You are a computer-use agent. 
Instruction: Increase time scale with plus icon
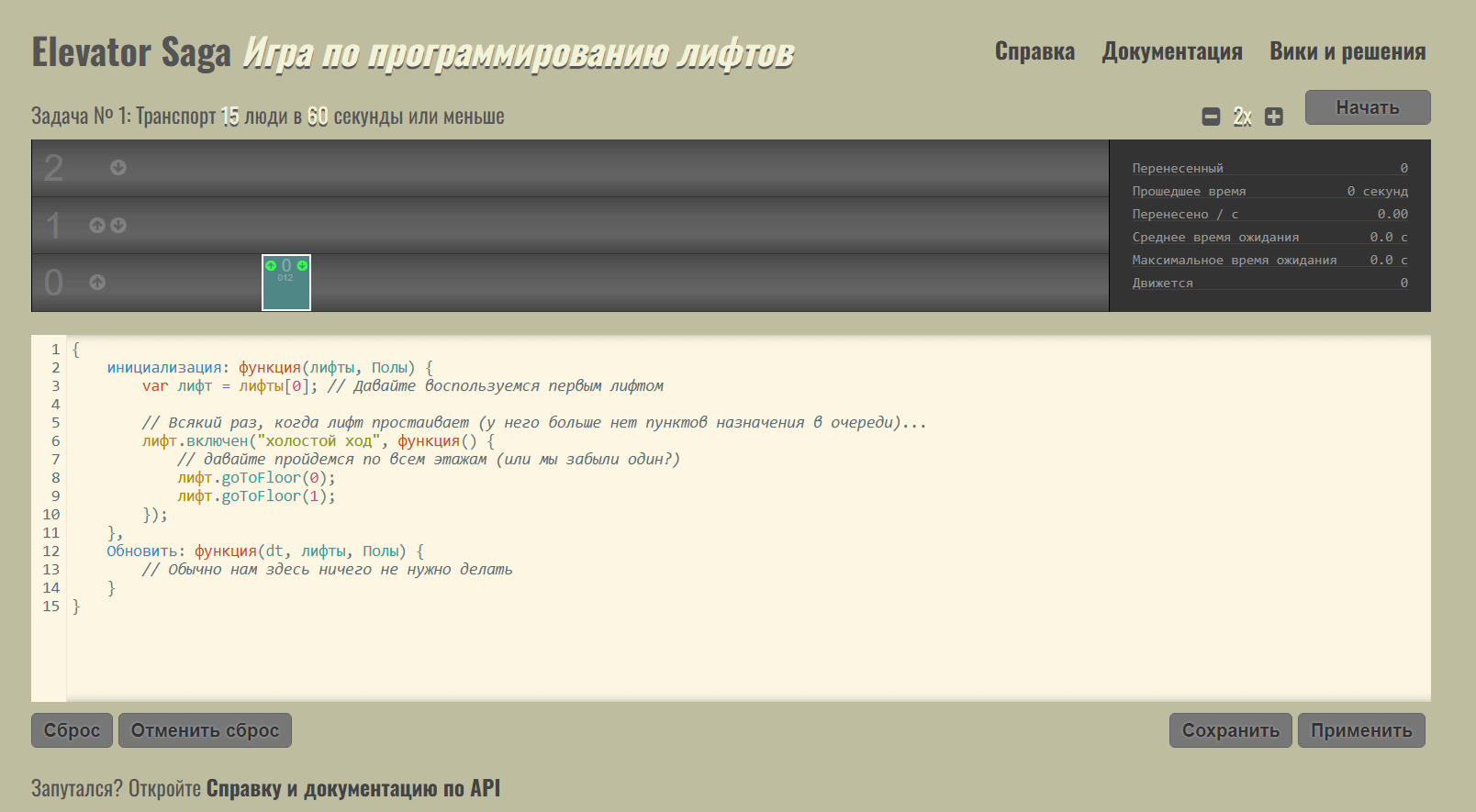(x=1273, y=117)
